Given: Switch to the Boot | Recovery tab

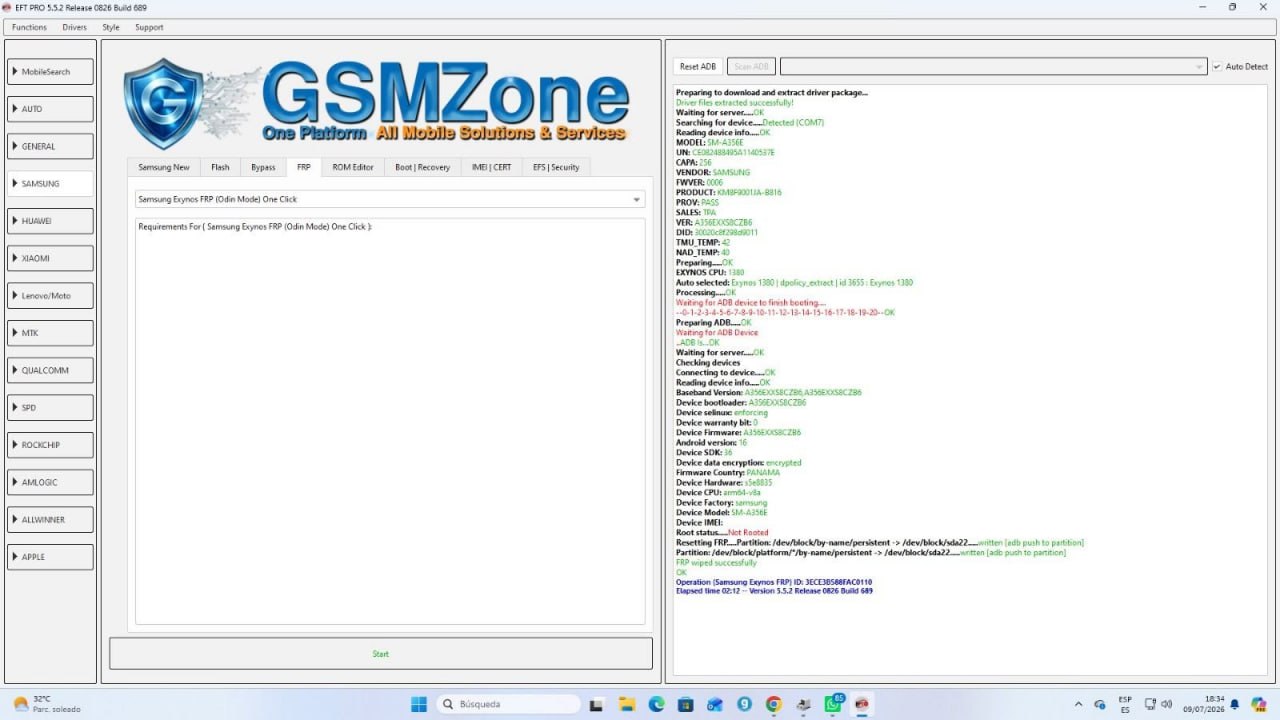Looking at the screenshot, I should pos(422,167).
